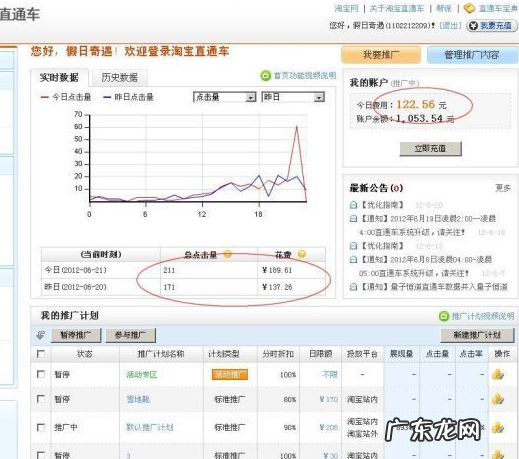
Task: Click the 2012年6月19日 notice icon
Action: [x=353, y=219]
